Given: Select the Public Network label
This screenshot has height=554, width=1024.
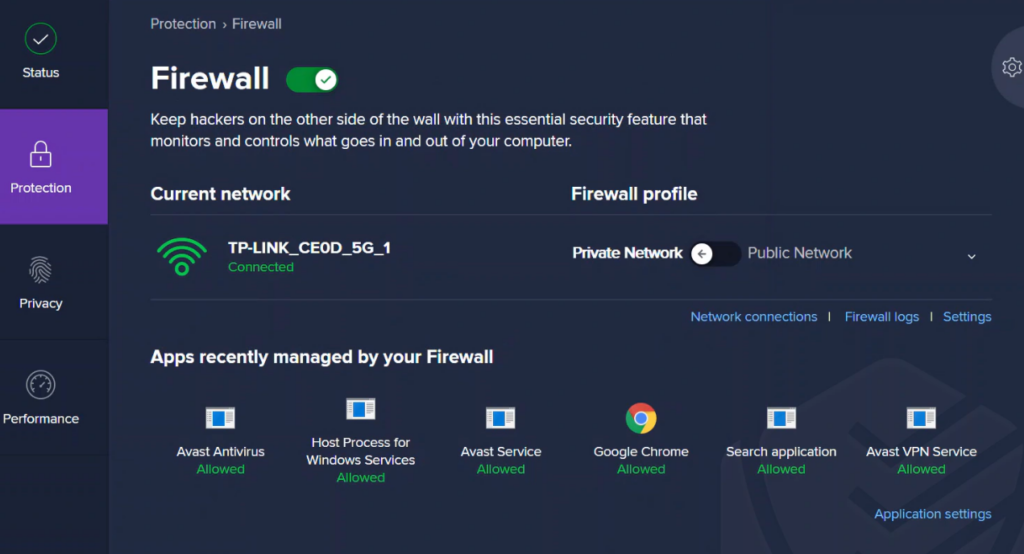Looking at the screenshot, I should [x=799, y=253].
